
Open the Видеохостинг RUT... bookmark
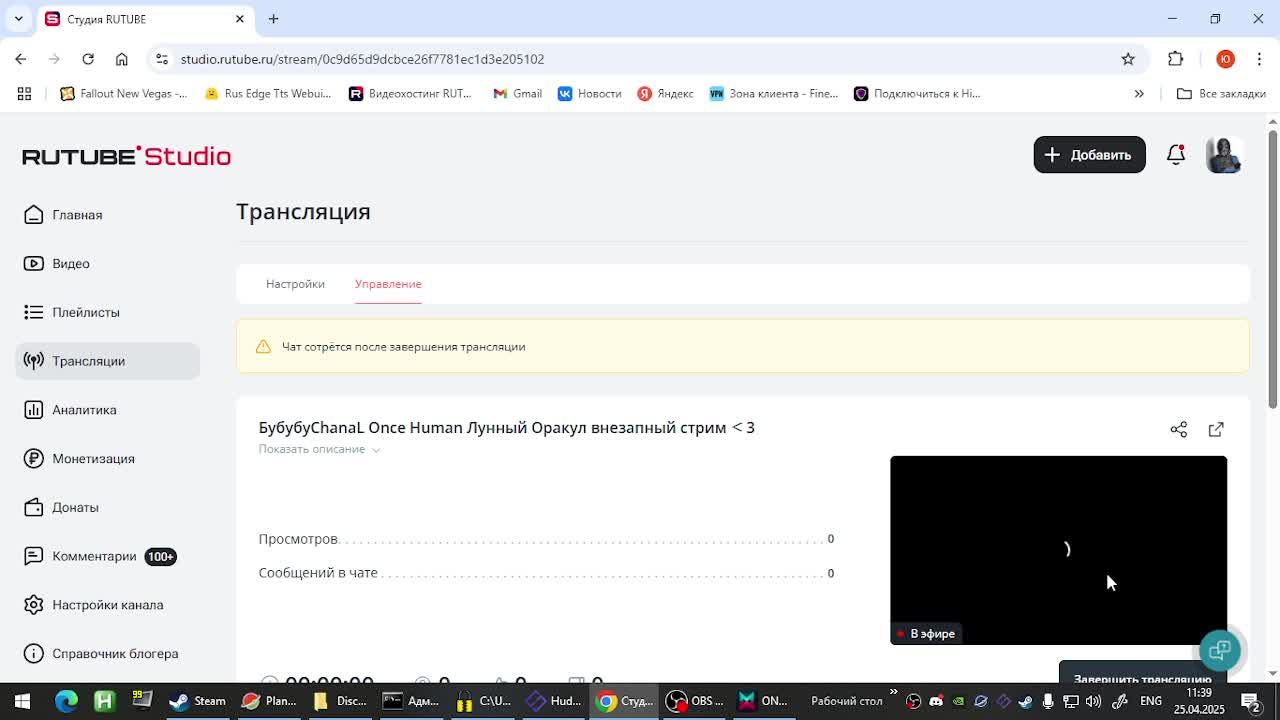[410, 94]
